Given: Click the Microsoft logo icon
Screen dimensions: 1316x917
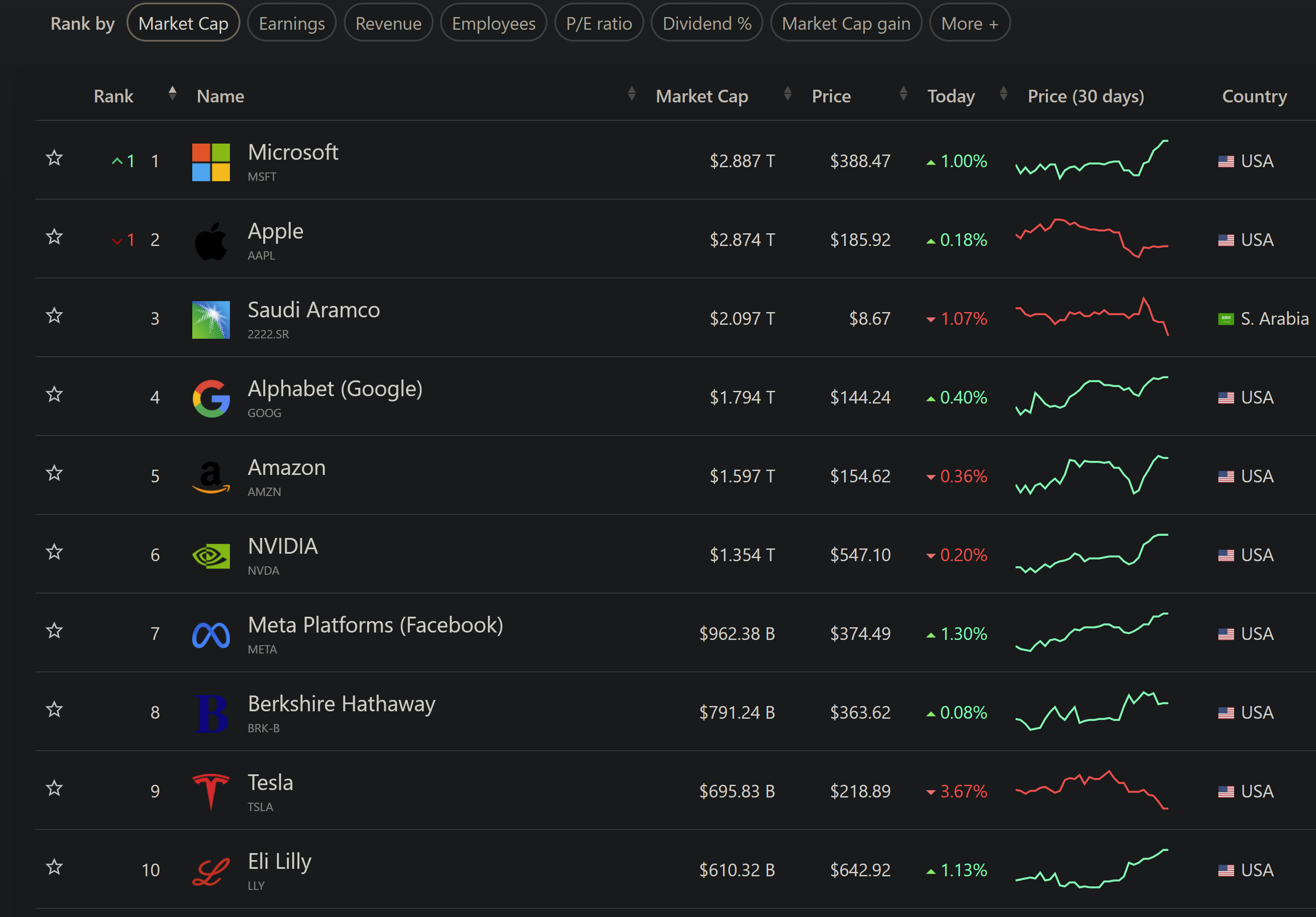Looking at the screenshot, I should (x=211, y=162).
